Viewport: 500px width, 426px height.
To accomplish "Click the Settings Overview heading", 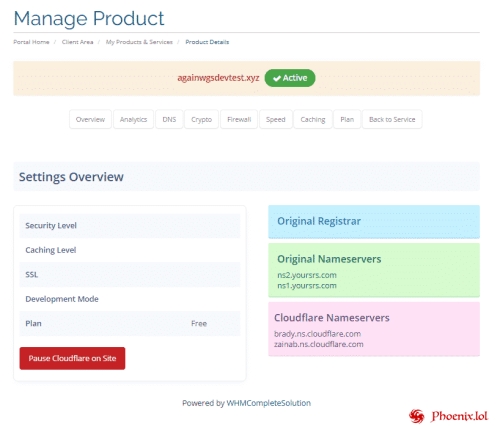I will pos(71,177).
